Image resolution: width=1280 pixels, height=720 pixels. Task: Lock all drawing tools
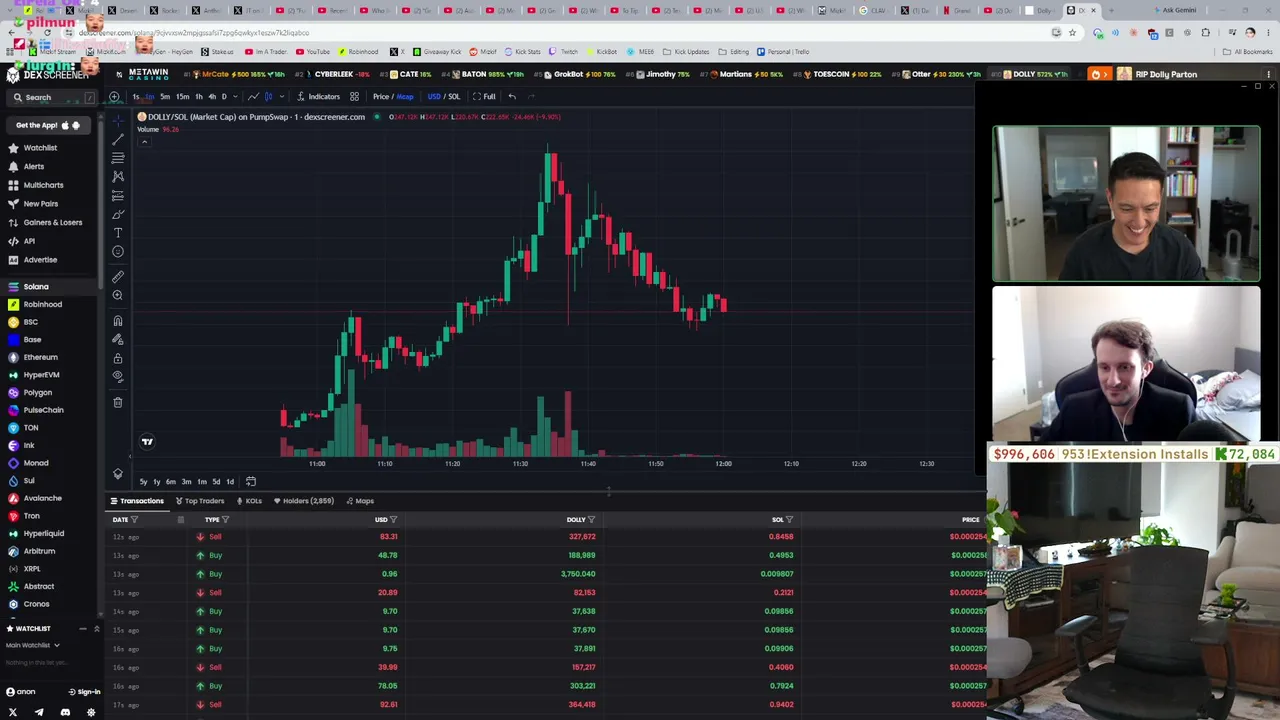(118, 358)
